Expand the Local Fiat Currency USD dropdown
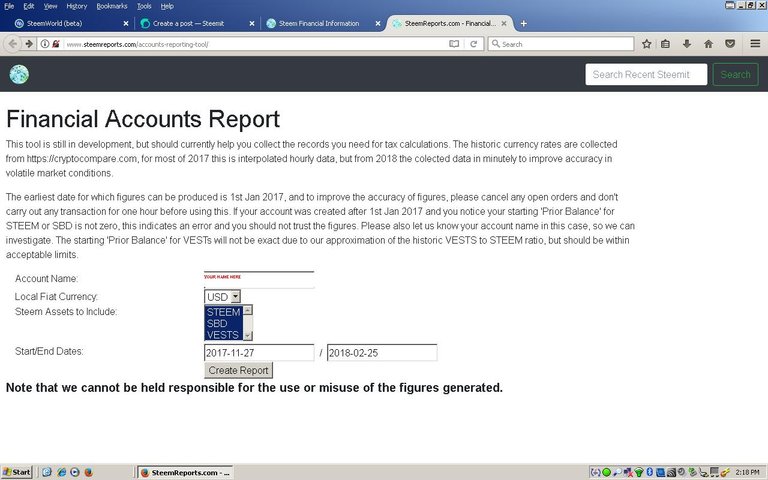This screenshot has height=480, width=768. pos(222,296)
